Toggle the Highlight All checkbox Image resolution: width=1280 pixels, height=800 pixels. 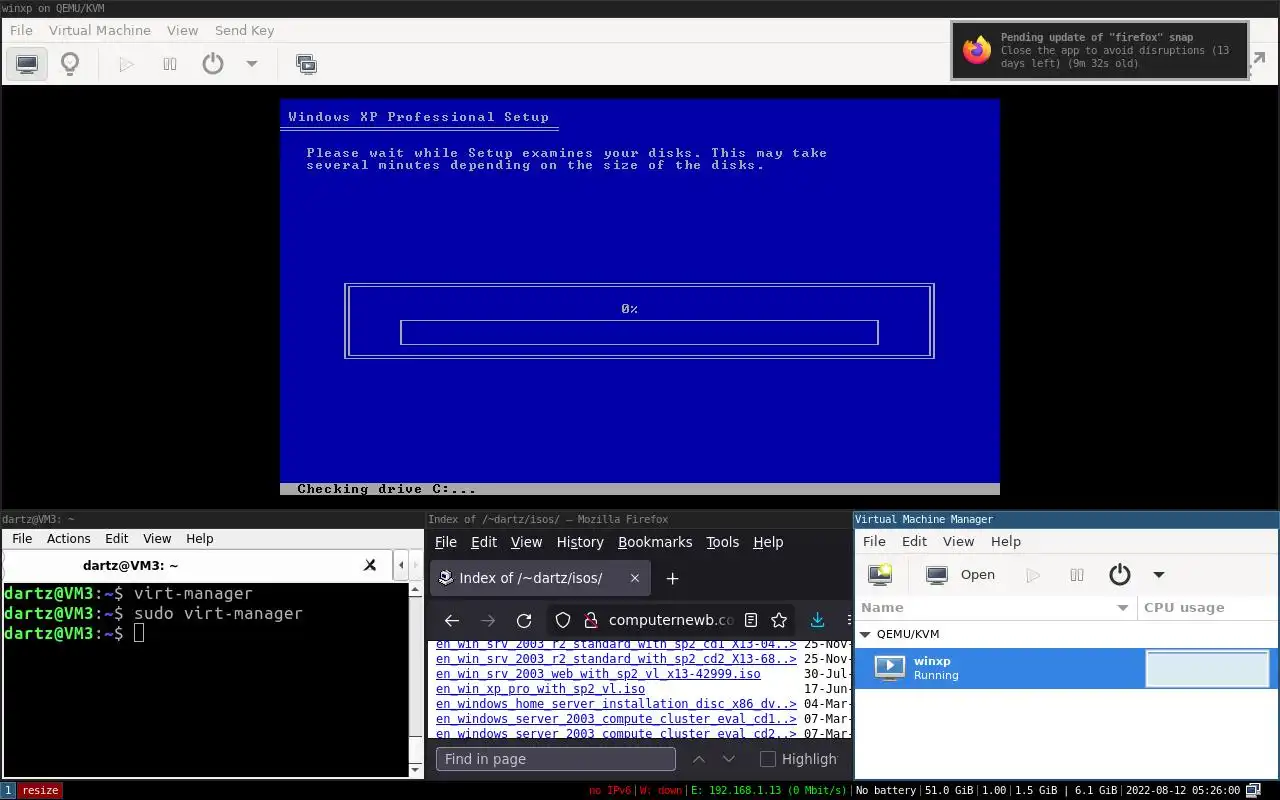pyautogui.click(x=768, y=759)
